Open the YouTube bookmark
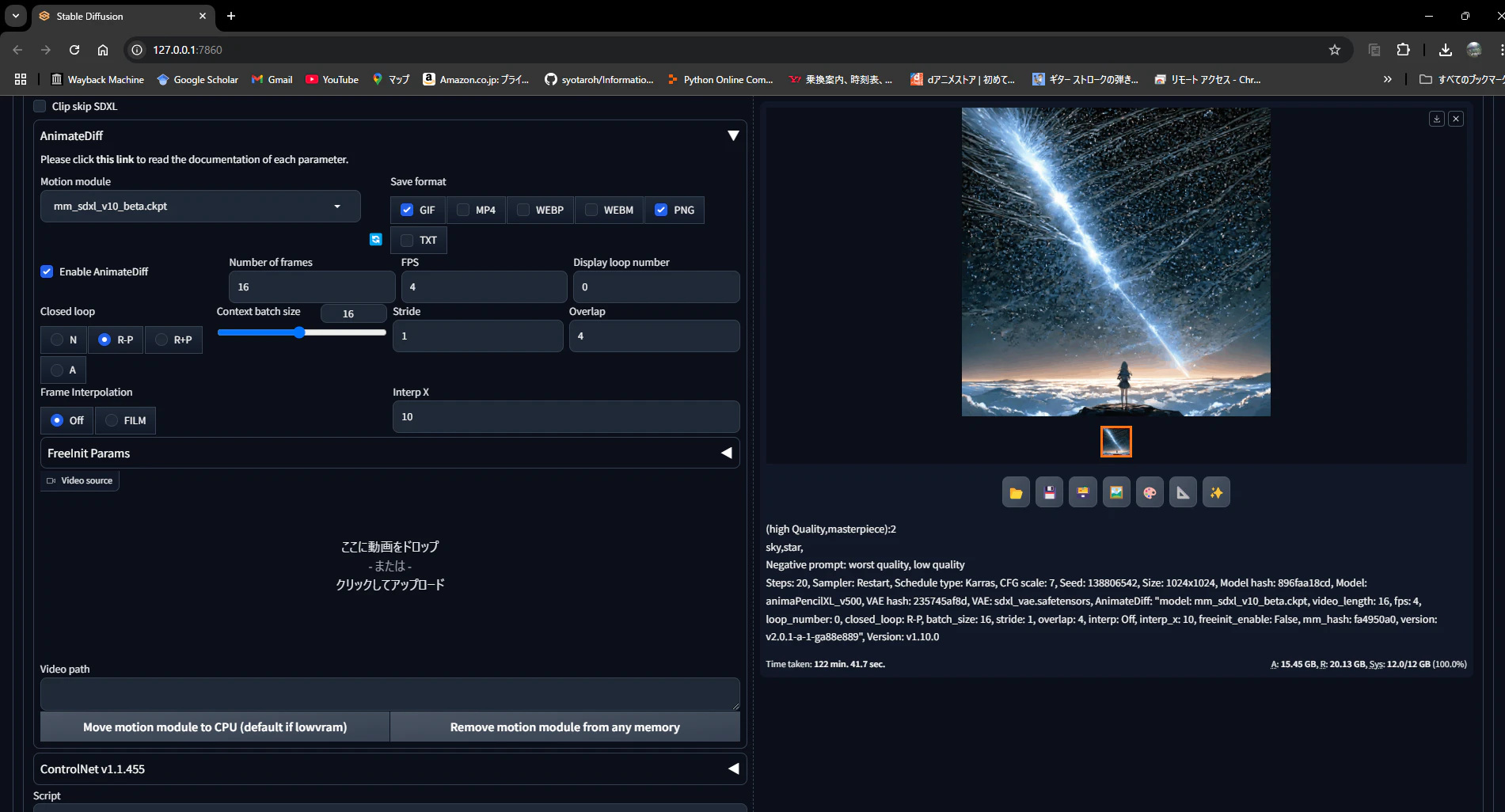 tap(333, 79)
